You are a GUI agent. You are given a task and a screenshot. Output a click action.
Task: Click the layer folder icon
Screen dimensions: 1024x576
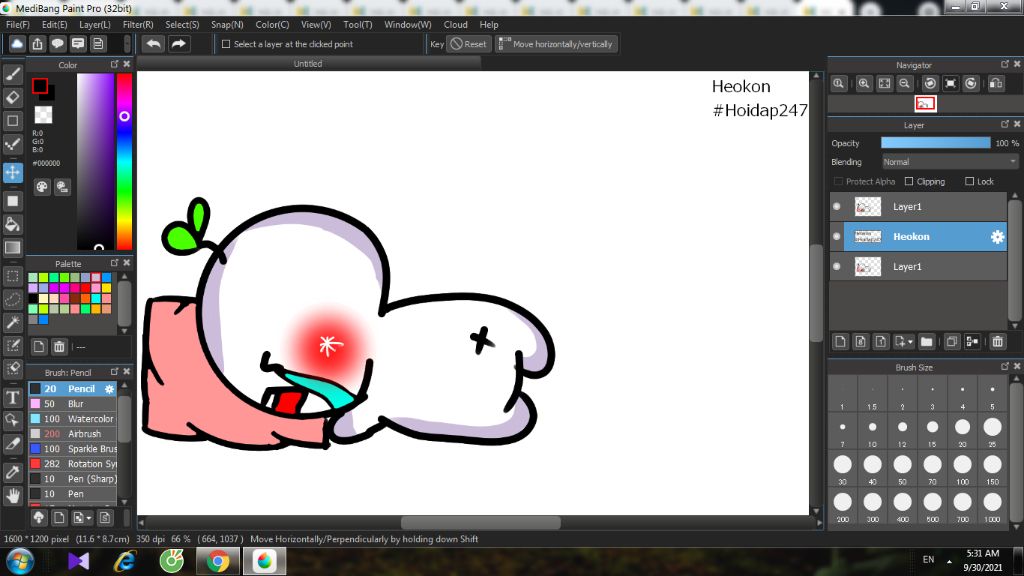coord(927,342)
